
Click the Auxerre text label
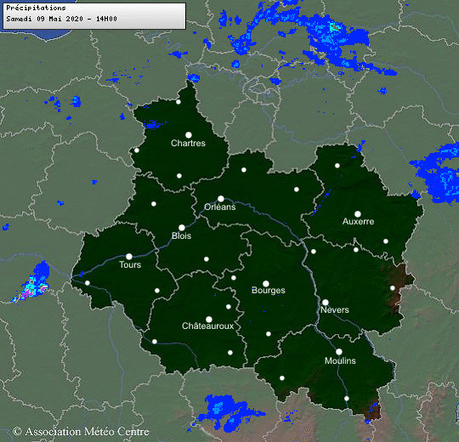[x=358, y=221]
